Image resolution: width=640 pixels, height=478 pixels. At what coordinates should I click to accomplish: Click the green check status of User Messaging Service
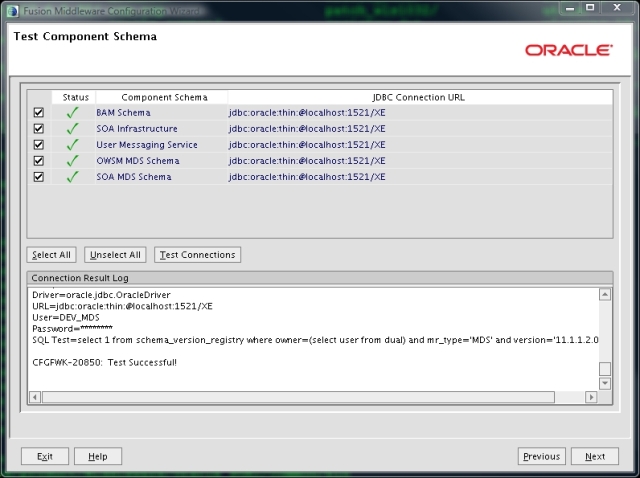pos(73,145)
